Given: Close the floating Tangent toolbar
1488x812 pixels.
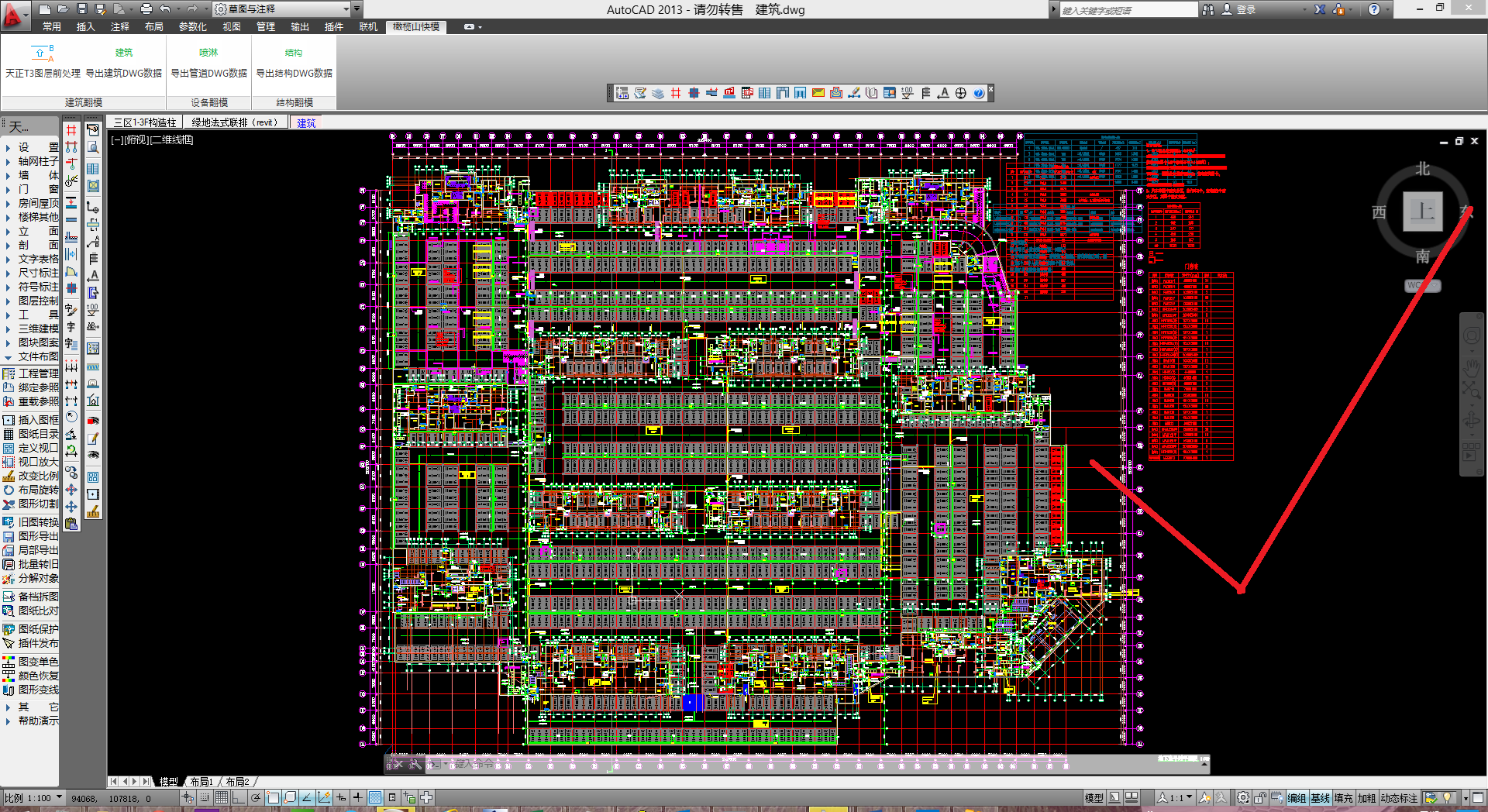Looking at the screenshot, I should pos(990,89).
